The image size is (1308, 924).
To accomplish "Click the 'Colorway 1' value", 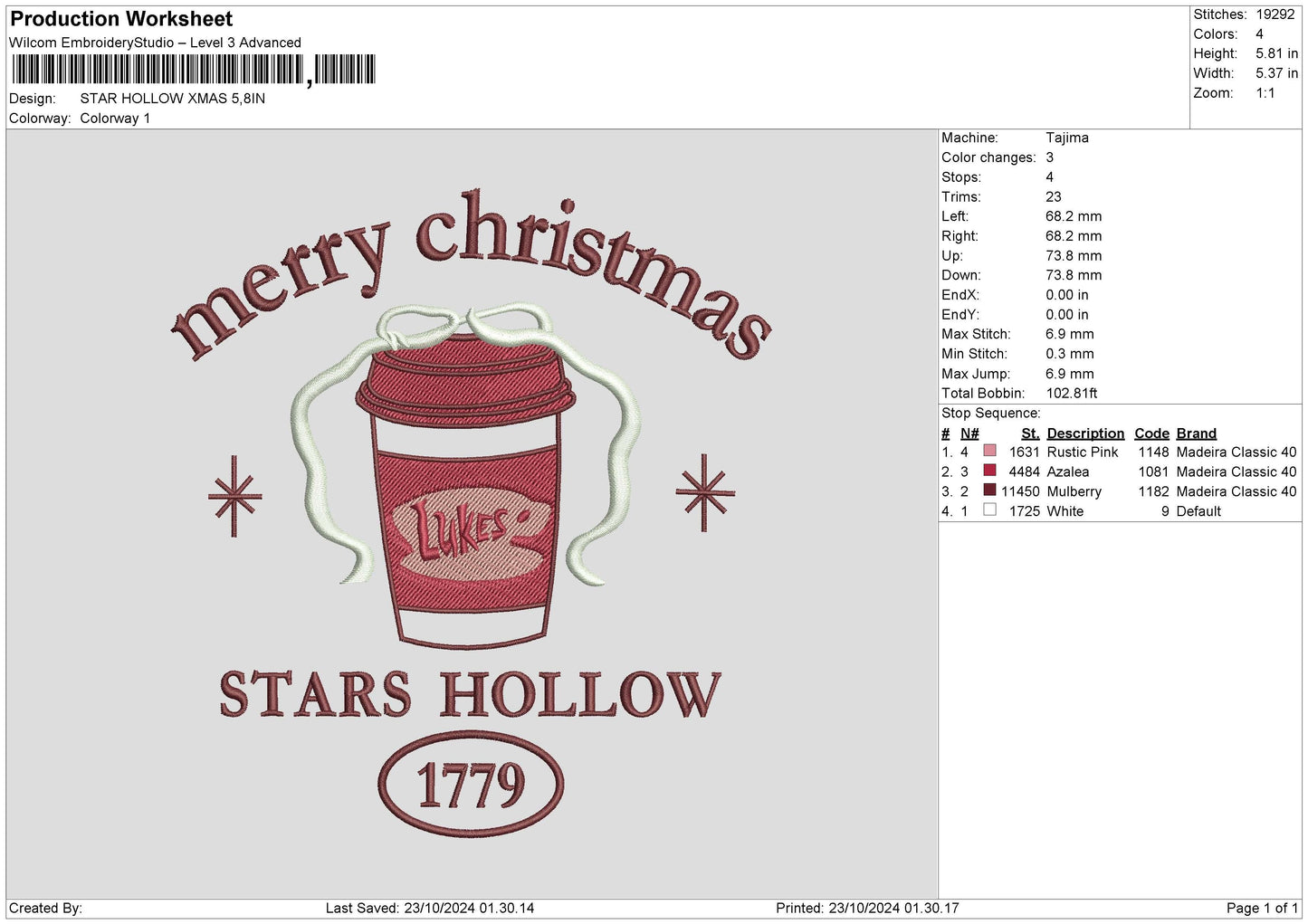I will coord(115,119).
